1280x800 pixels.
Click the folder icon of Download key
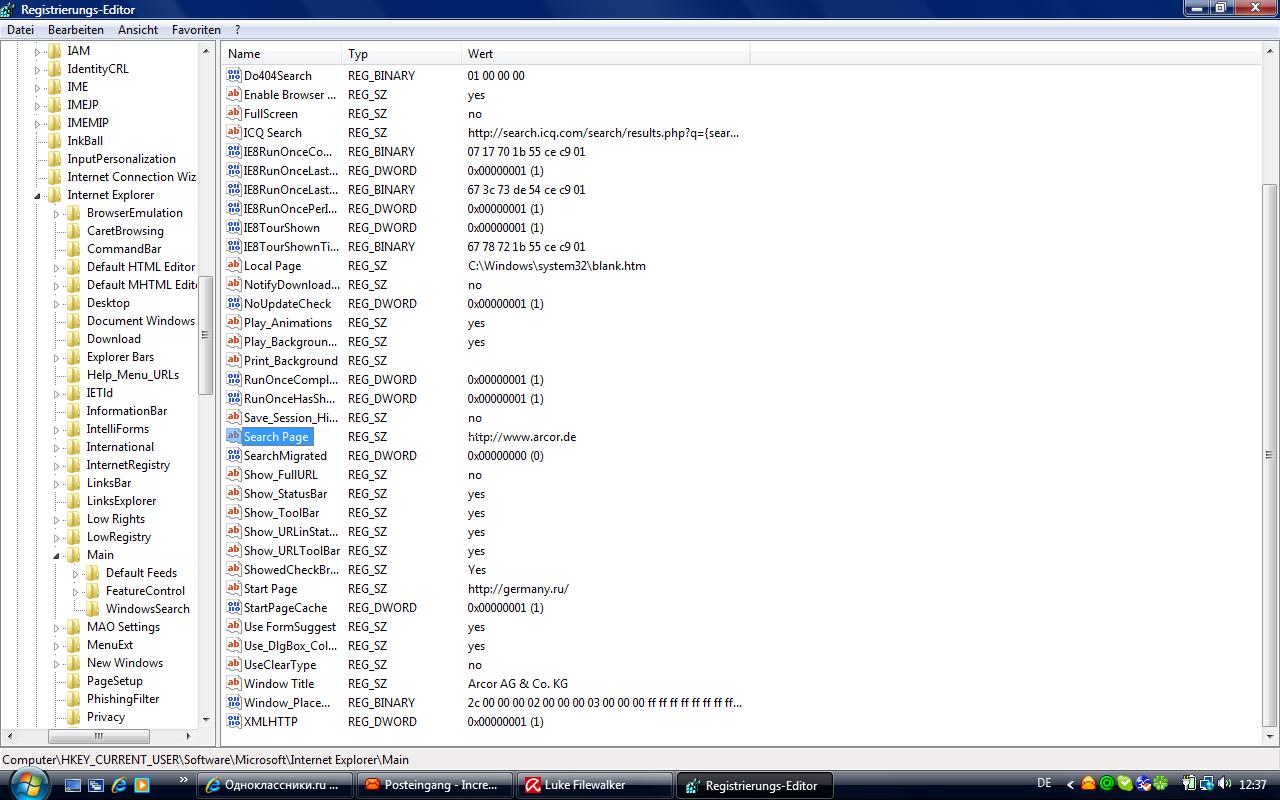[x=74, y=339]
